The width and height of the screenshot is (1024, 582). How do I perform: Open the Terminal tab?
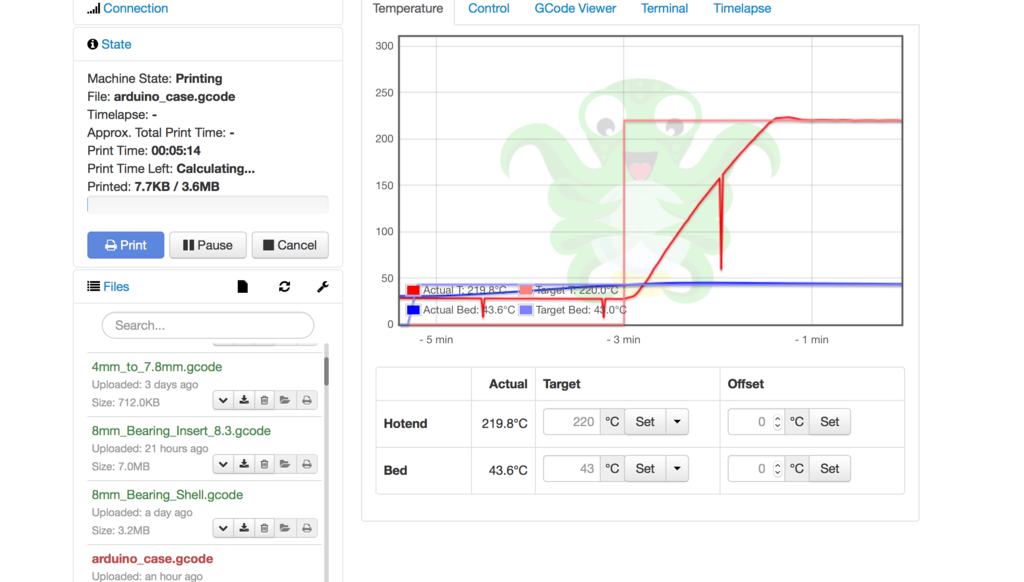click(x=664, y=8)
